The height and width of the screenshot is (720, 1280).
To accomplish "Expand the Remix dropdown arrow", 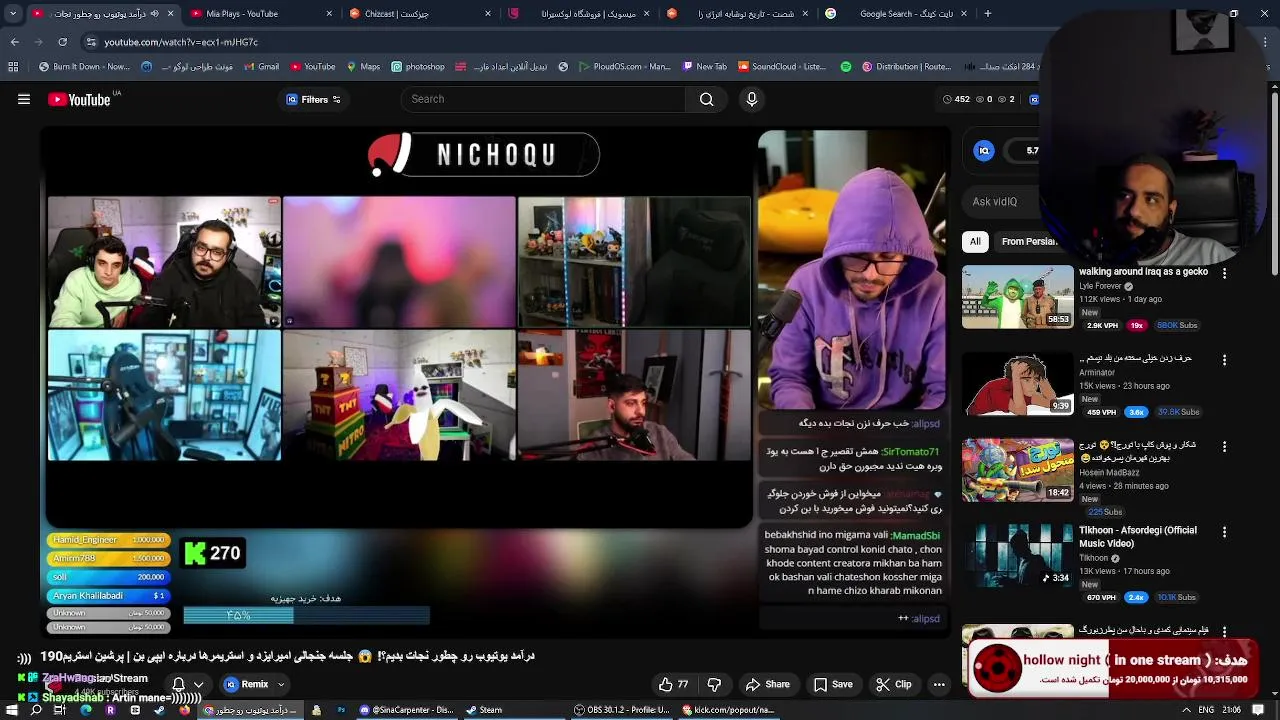I will [281, 685].
